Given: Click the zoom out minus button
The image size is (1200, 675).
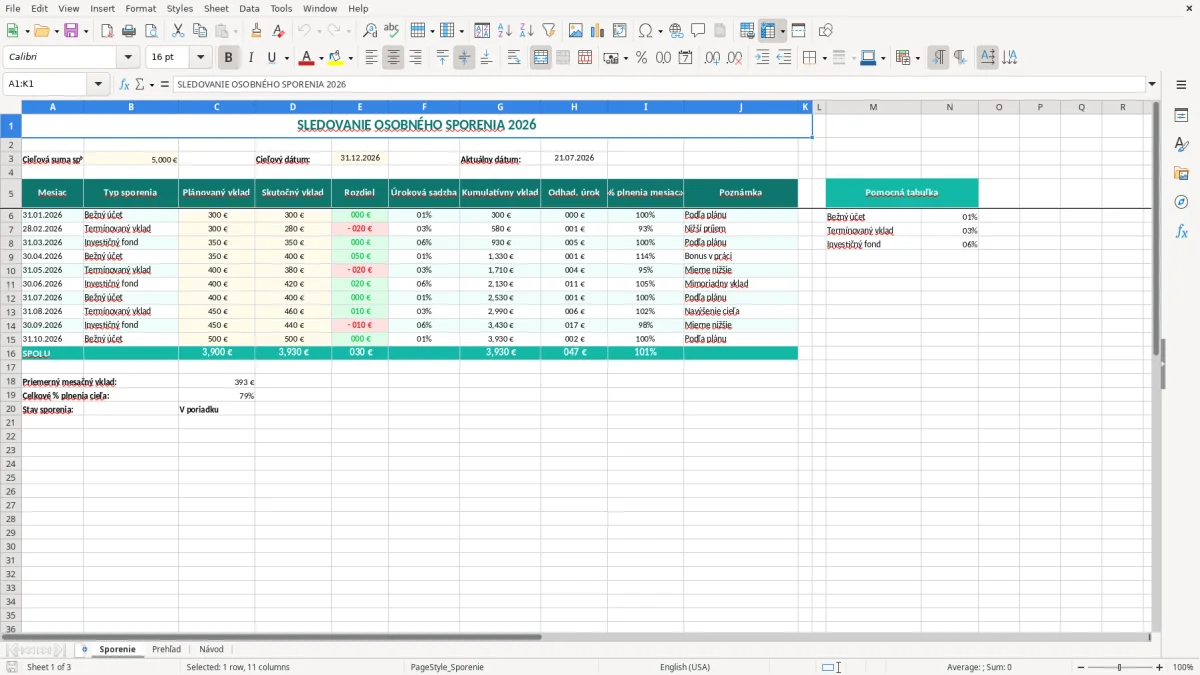Looking at the screenshot, I should coord(1081,667).
